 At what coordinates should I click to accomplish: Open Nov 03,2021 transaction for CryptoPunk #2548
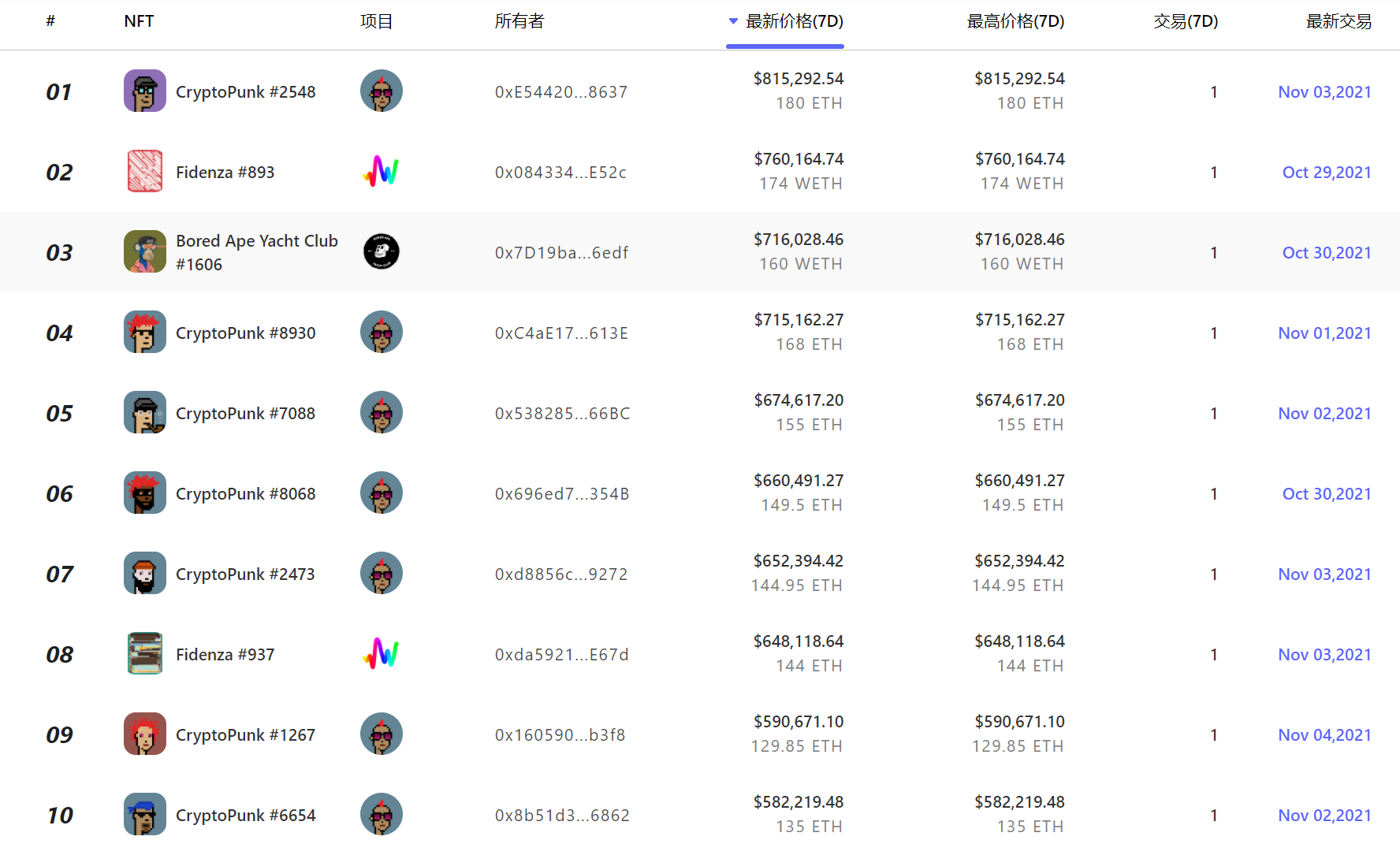[1324, 92]
